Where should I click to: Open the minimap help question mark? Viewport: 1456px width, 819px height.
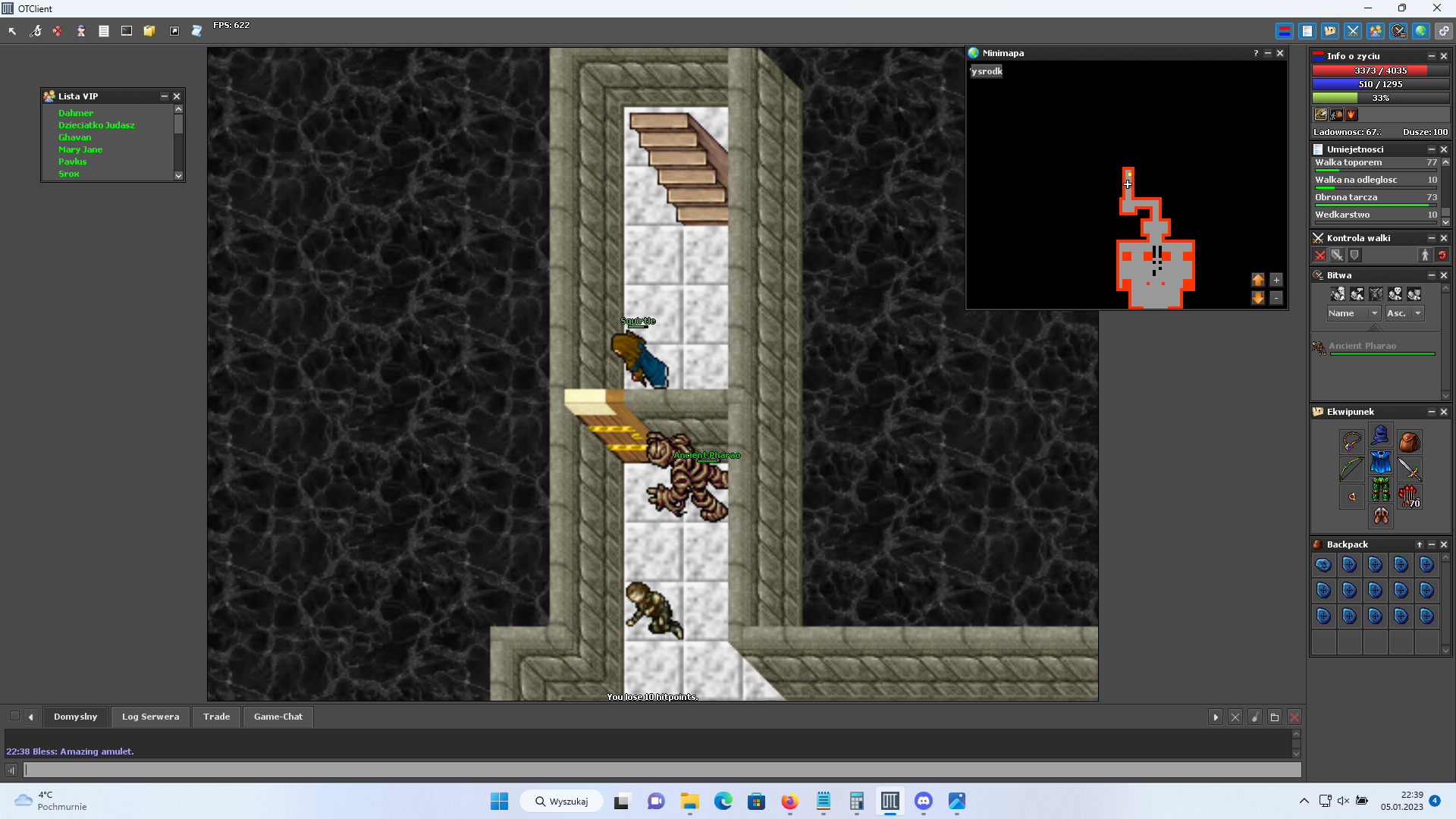(x=1256, y=53)
